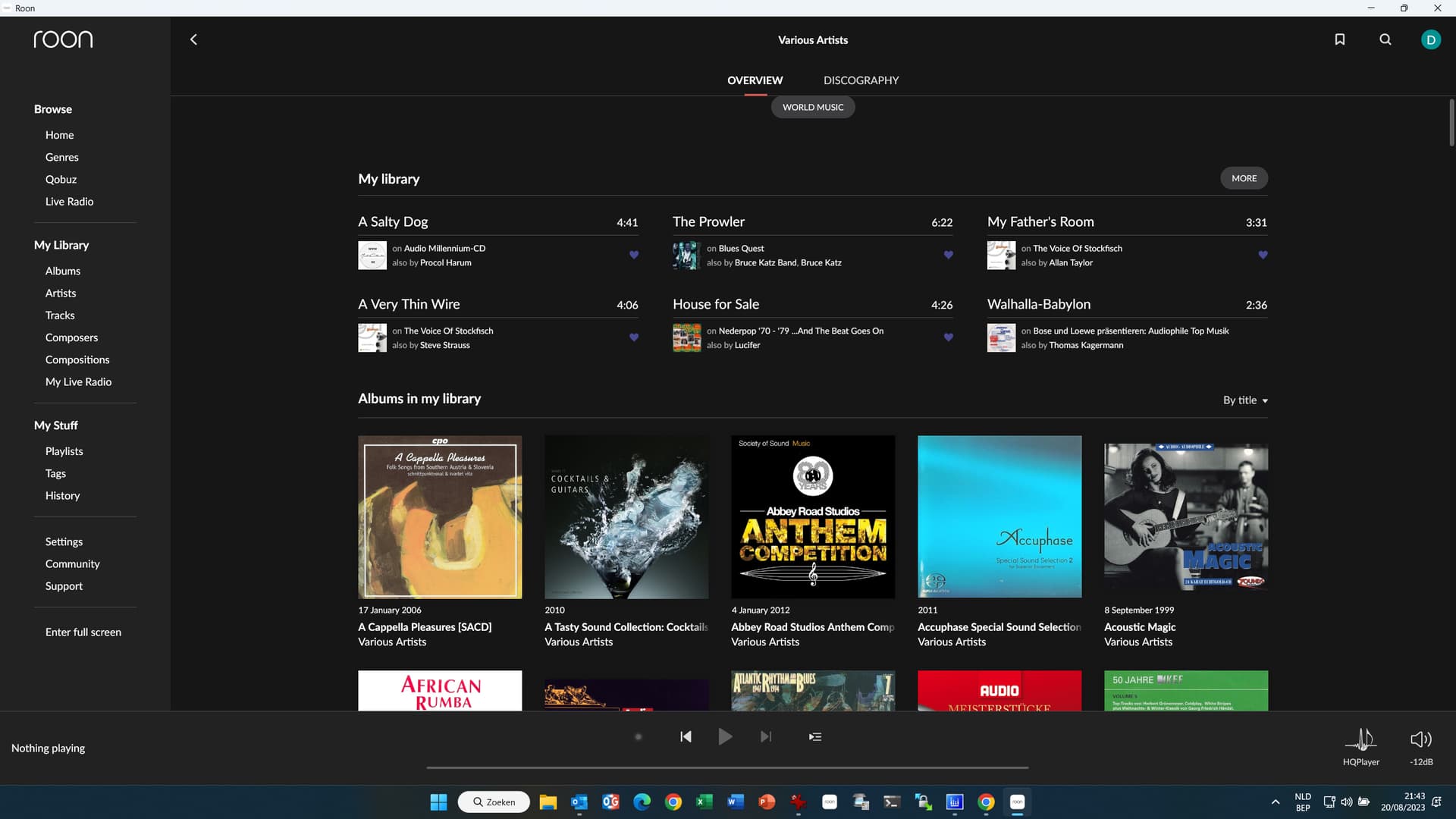Open Genres in the Browse sidebar
The height and width of the screenshot is (819, 1456).
tap(62, 157)
